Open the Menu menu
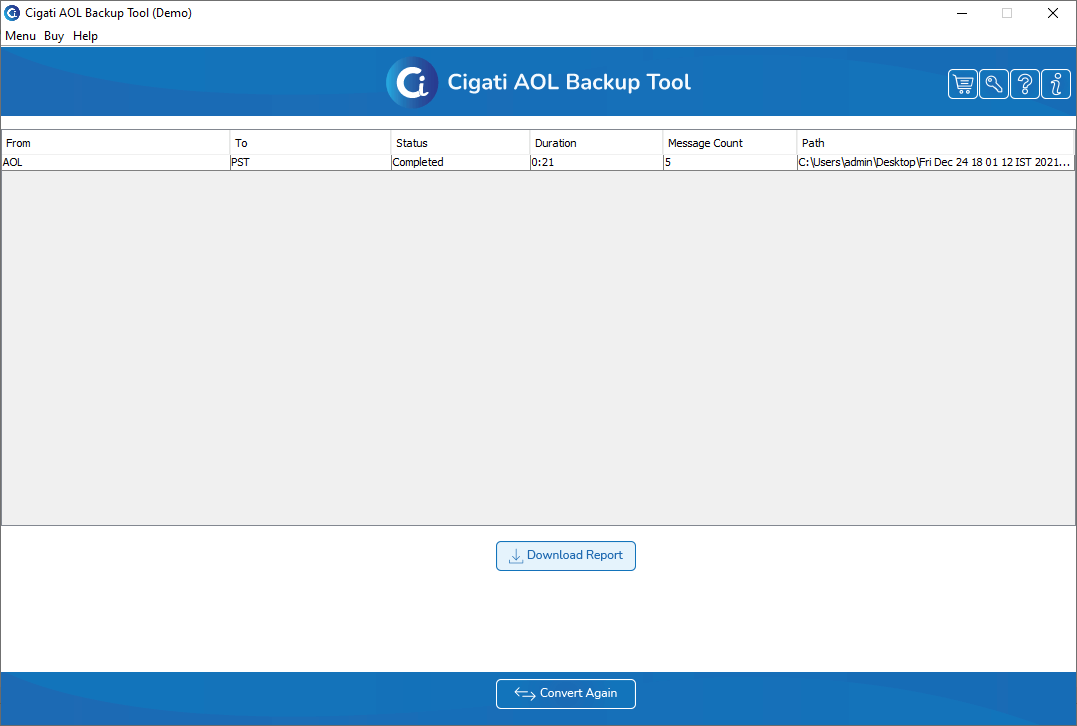Viewport: 1077px width, 726px height. tap(20, 36)
